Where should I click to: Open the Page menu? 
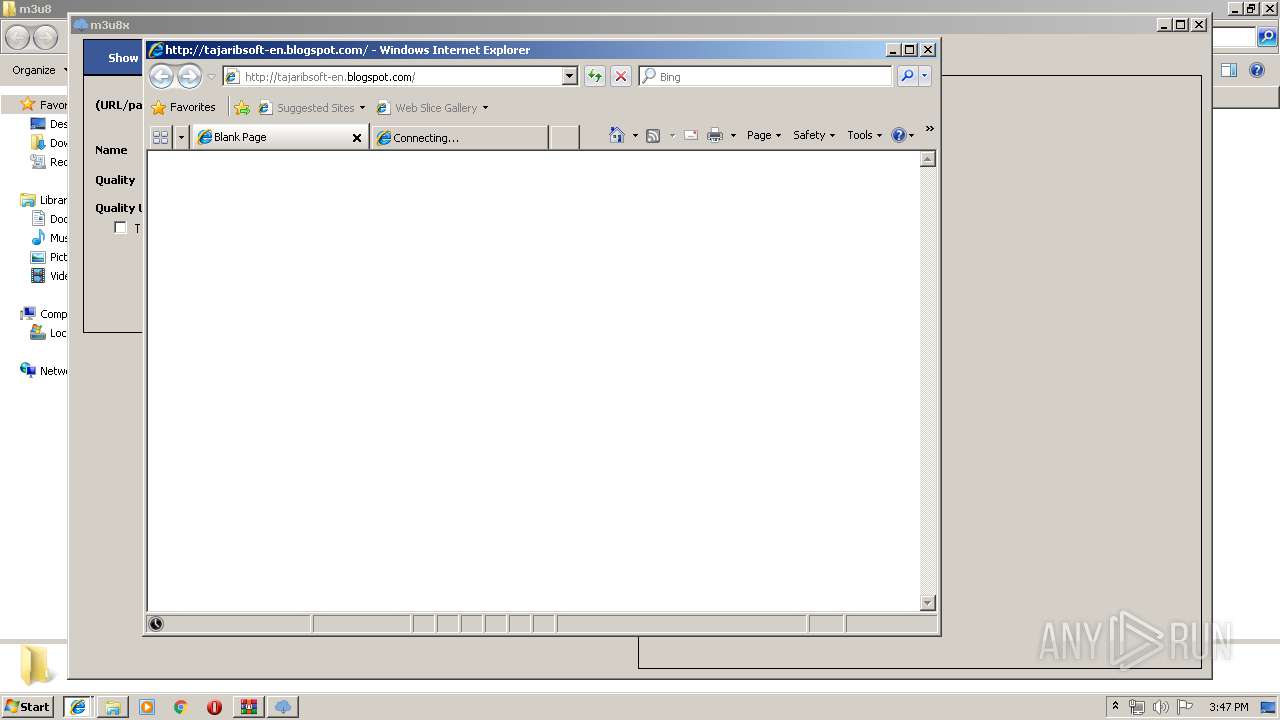(x=764, y=135)
